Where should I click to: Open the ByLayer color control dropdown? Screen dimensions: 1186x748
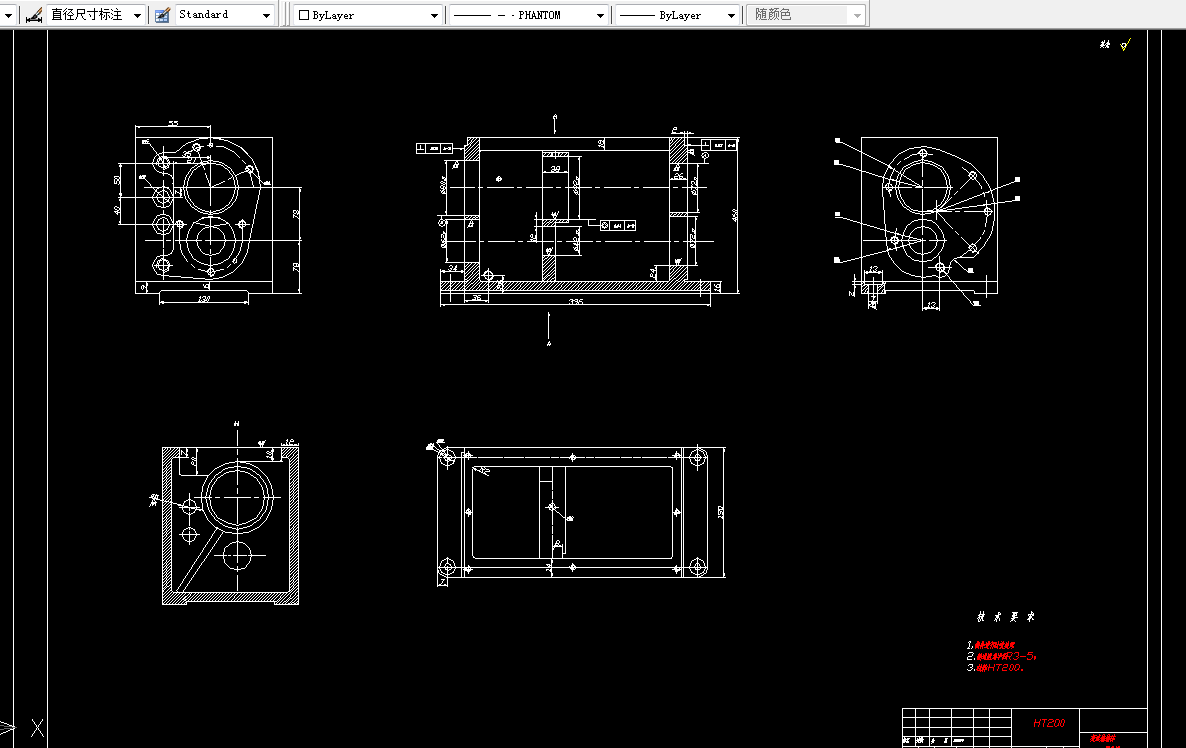368,14
